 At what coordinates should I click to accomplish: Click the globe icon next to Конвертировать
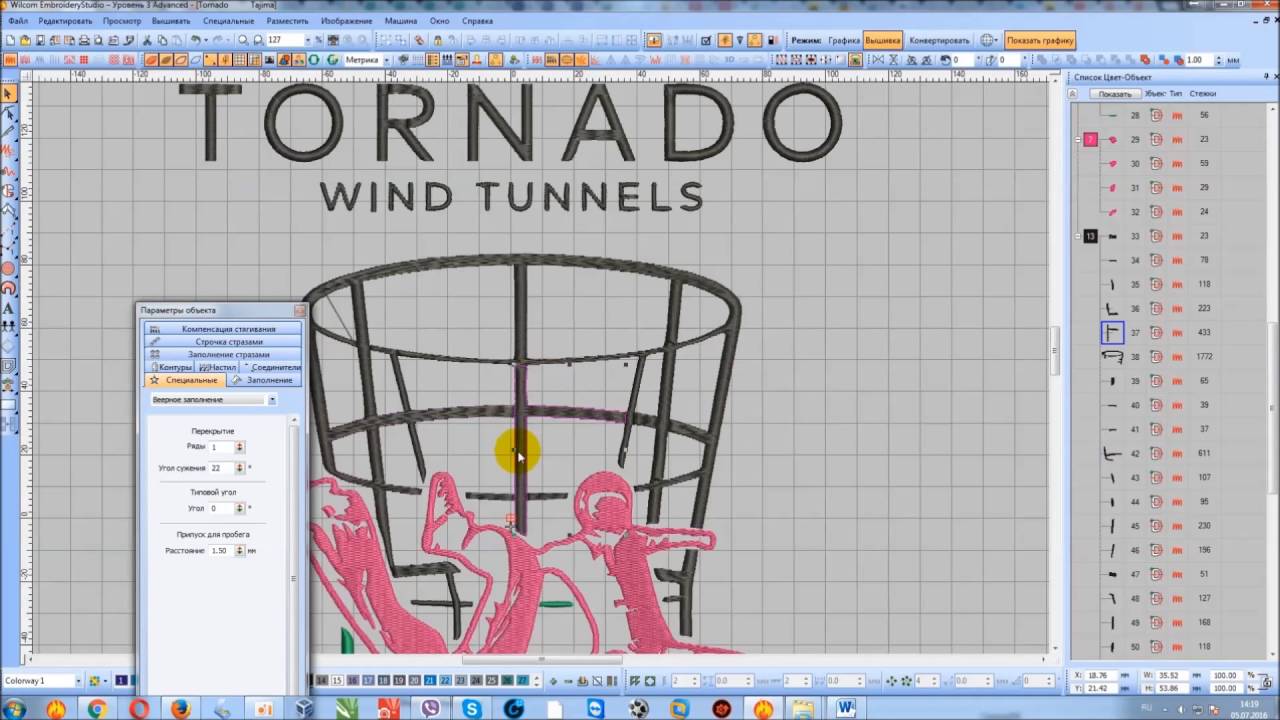click(988, 40)
